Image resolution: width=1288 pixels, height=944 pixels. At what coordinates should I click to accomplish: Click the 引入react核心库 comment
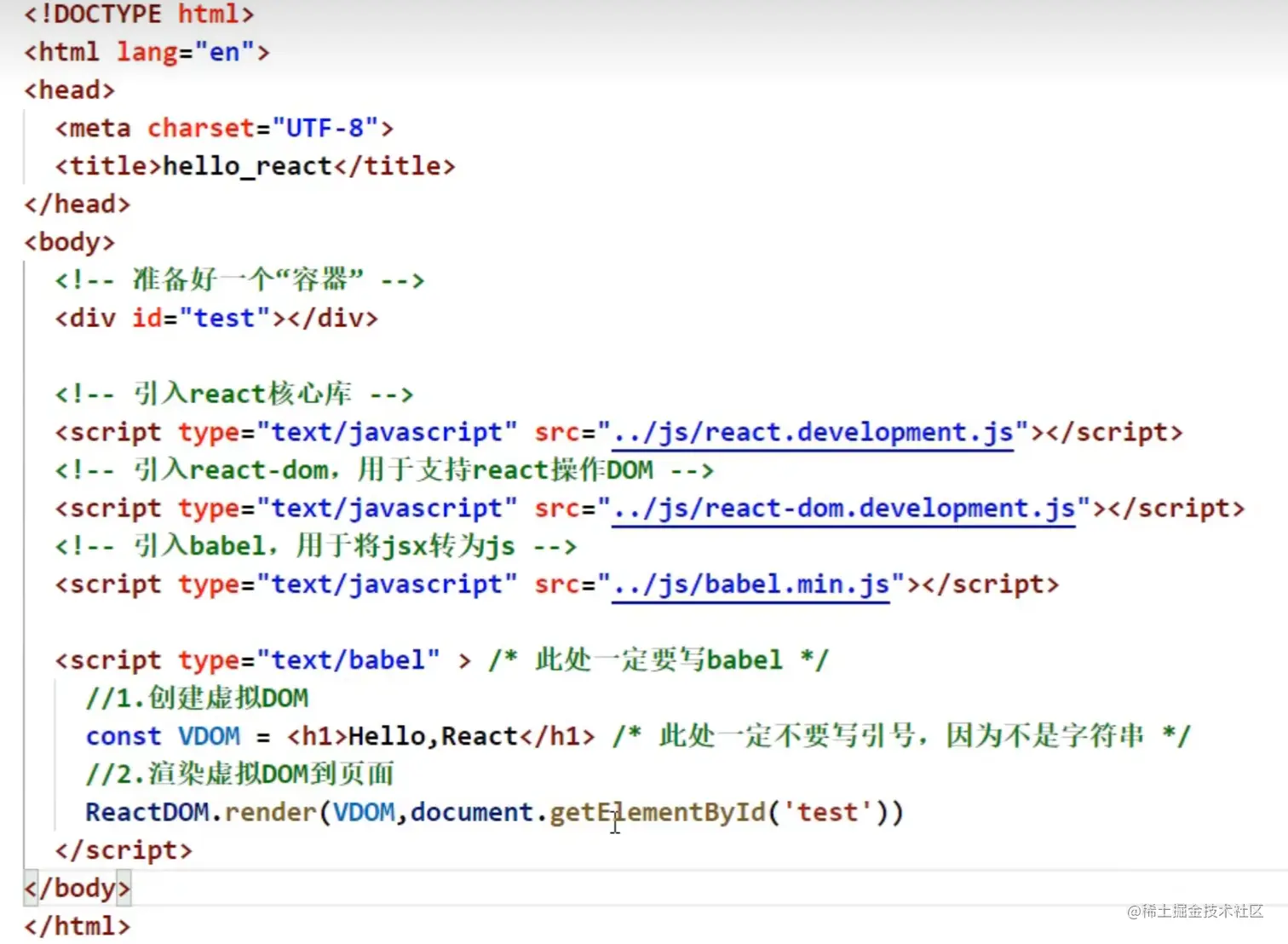click(x=234, y=394)
